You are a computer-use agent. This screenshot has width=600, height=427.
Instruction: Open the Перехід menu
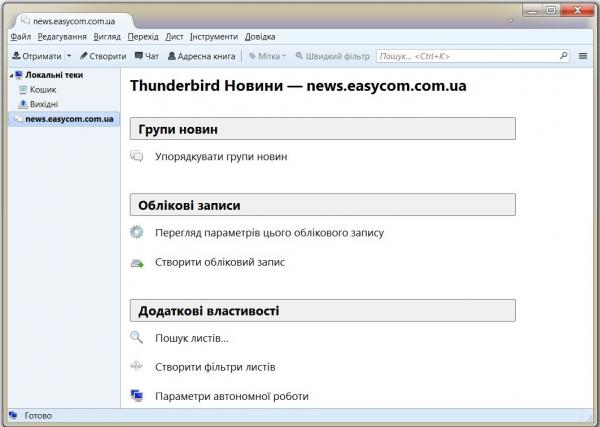click(x=143, y=37)
